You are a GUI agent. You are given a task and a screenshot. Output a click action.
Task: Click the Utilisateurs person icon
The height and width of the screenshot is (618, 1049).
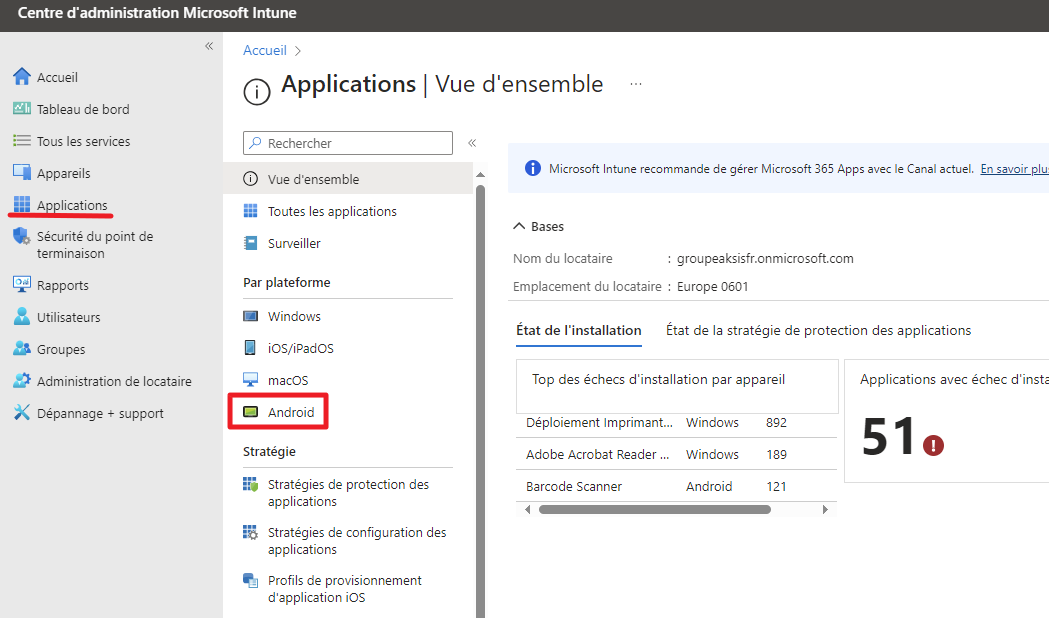[x=21, y=316]
